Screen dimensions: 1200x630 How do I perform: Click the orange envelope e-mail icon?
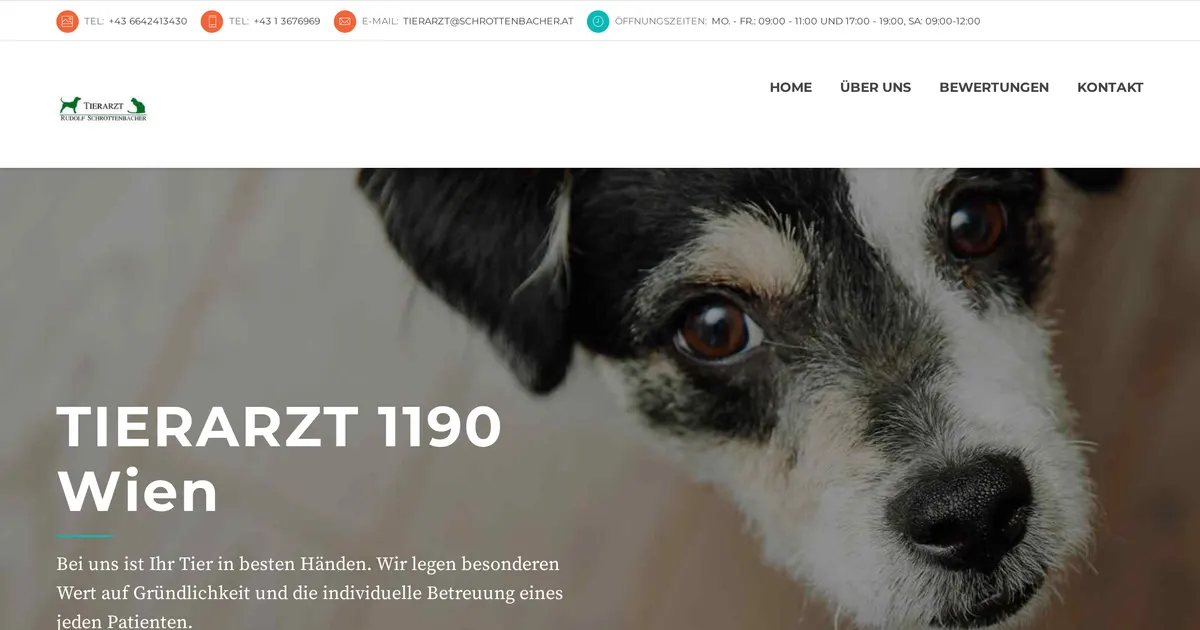coord(345,21)
